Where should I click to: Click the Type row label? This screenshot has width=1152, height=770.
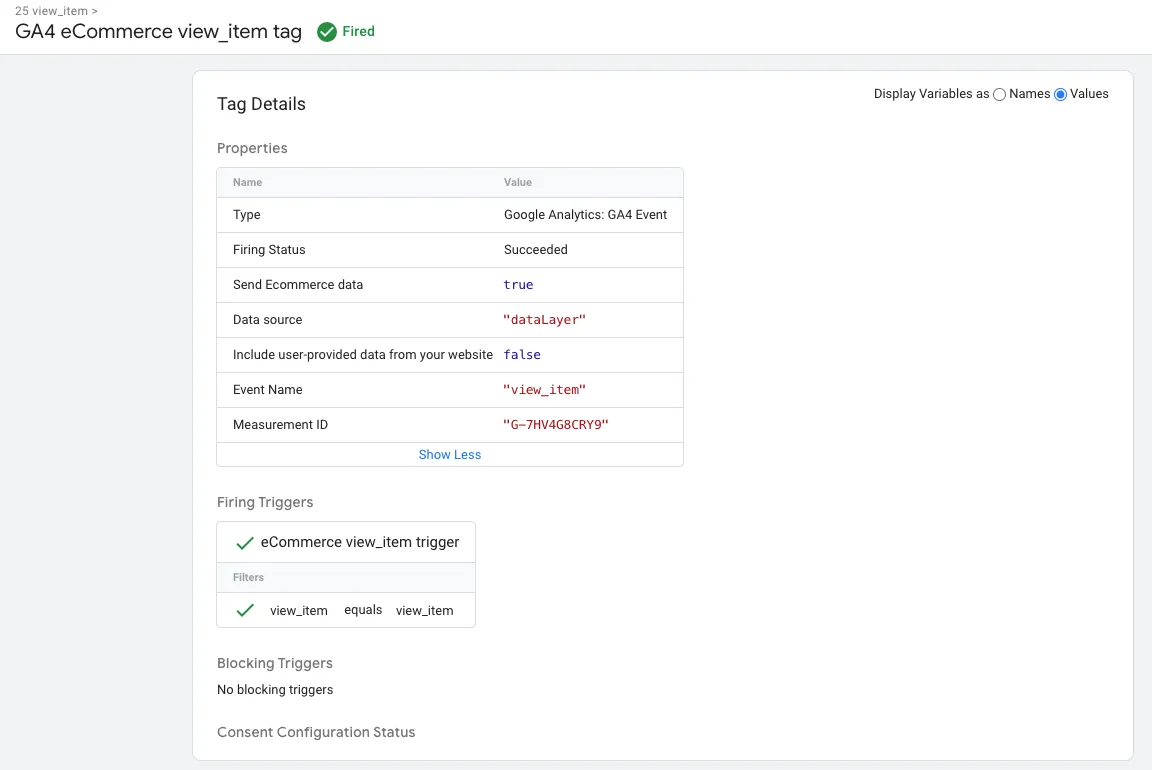coord(247,215)
